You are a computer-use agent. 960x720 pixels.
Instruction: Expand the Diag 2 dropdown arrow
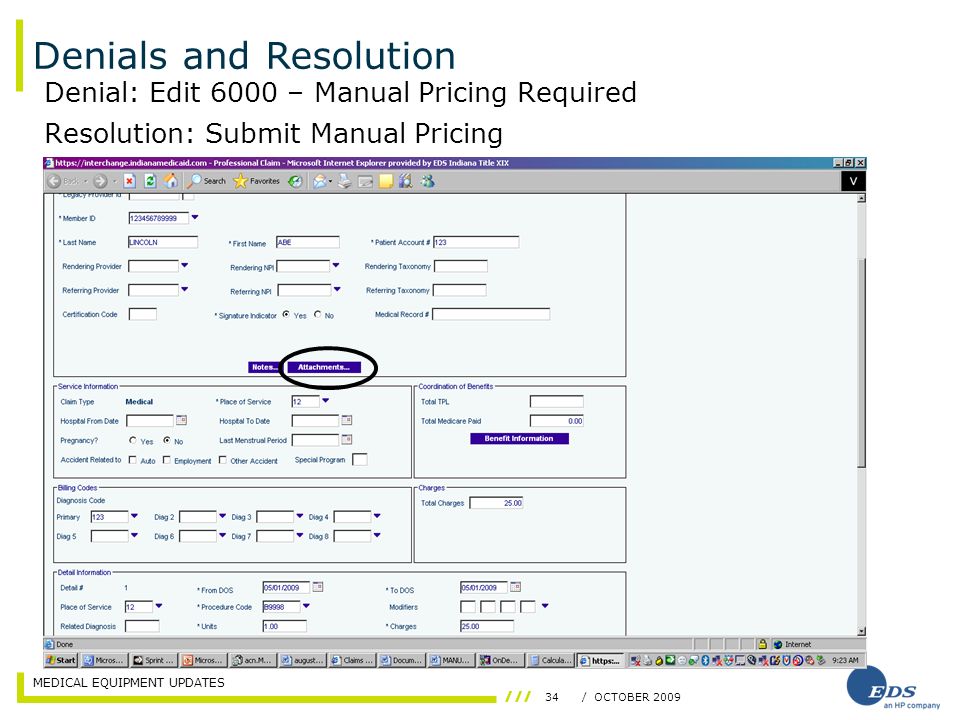[222, 516]
